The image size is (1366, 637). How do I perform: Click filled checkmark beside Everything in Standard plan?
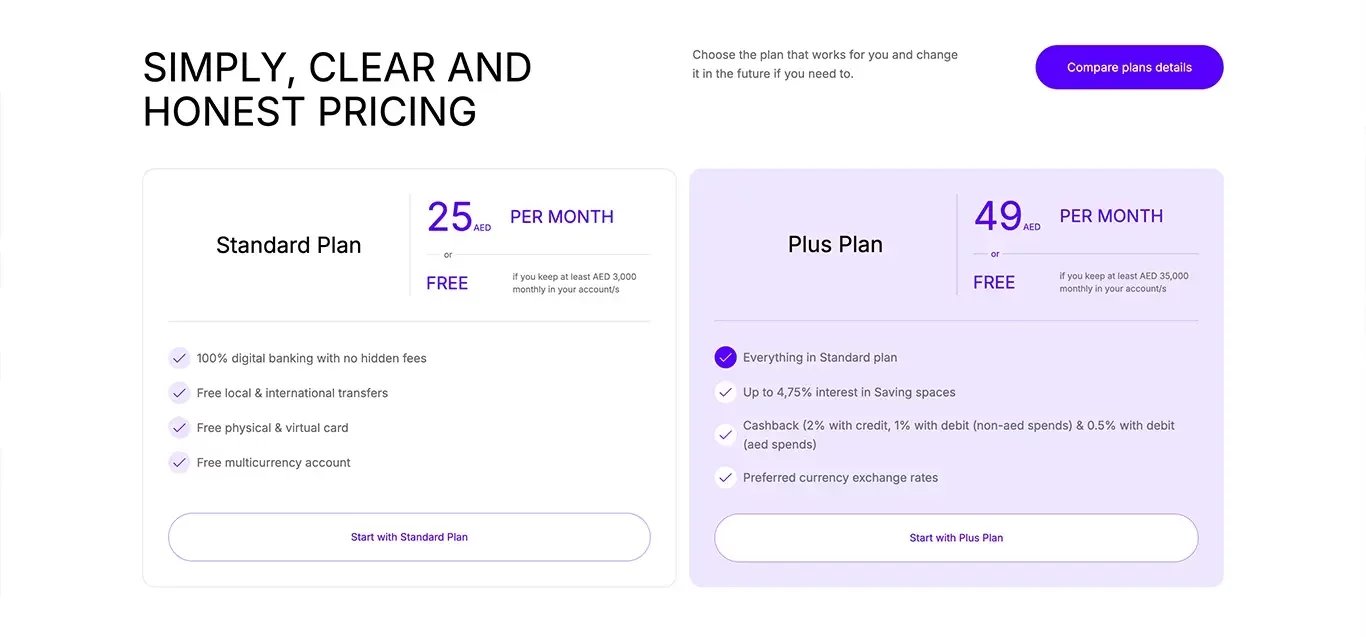726,357
